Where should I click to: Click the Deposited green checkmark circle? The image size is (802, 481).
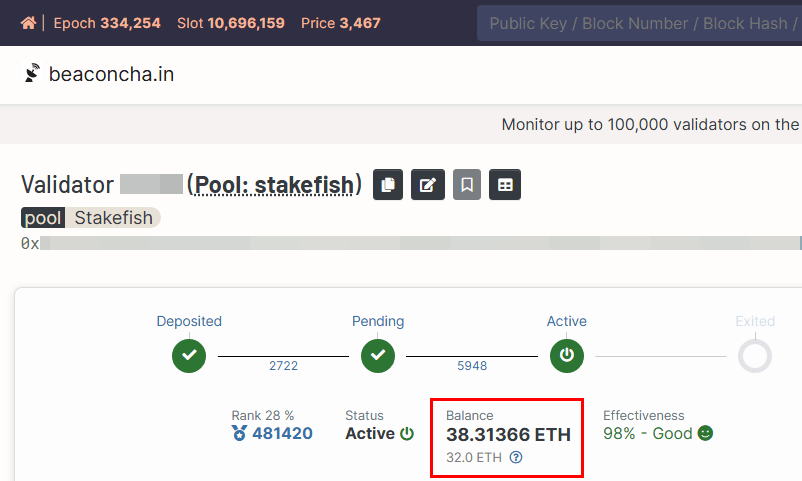189,356
